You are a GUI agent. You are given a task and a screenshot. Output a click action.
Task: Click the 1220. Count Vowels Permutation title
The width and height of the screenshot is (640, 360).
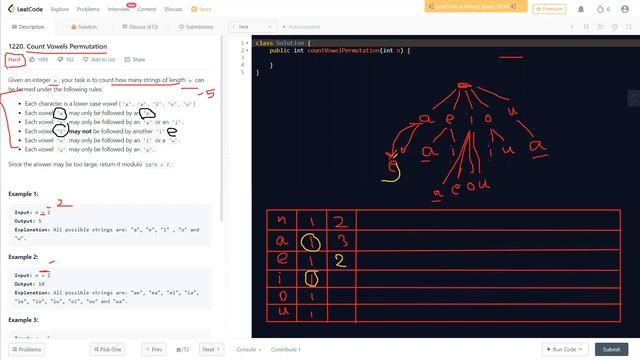click(x=58, y=47)
